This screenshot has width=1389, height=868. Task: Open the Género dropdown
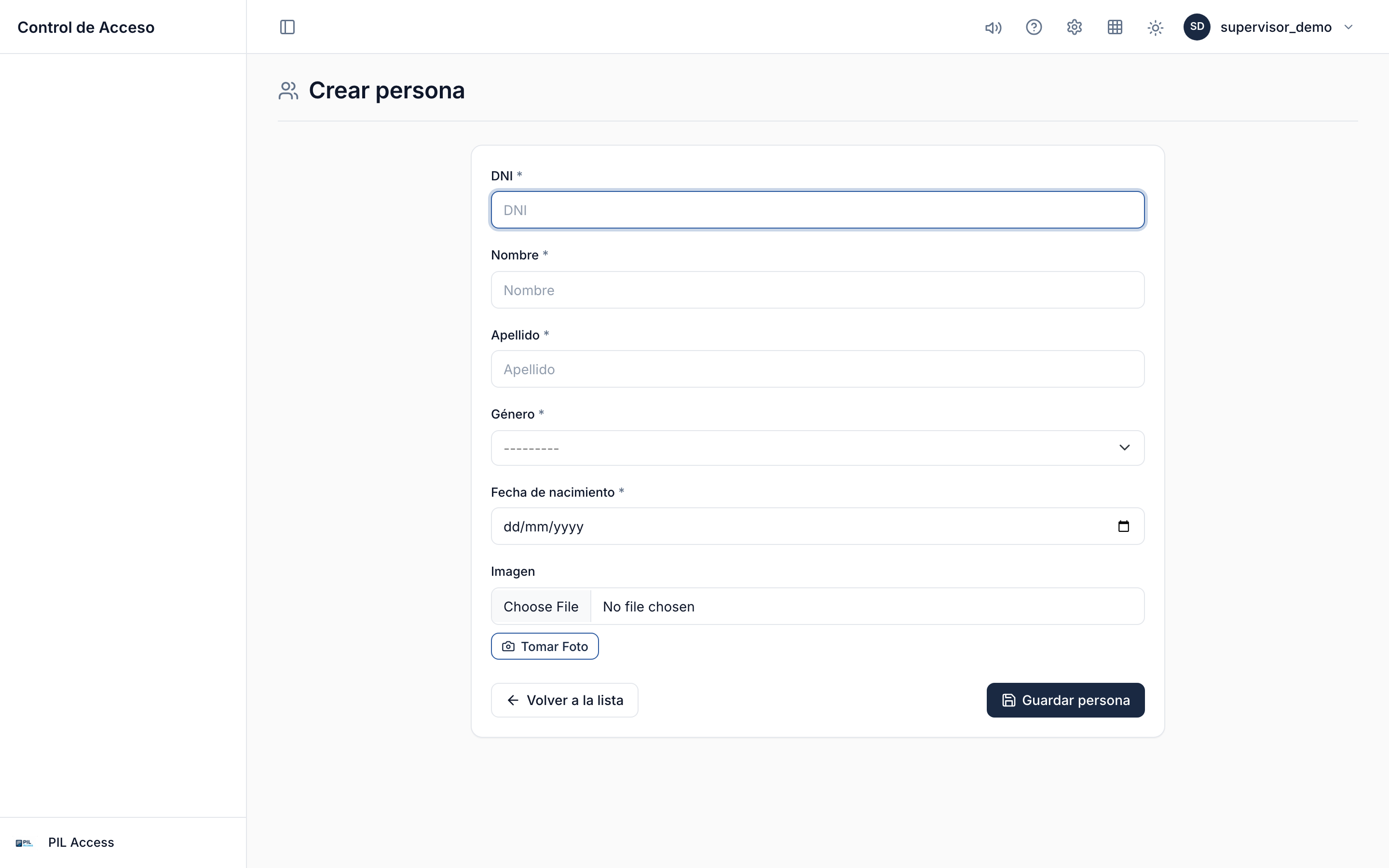(817, 448)
